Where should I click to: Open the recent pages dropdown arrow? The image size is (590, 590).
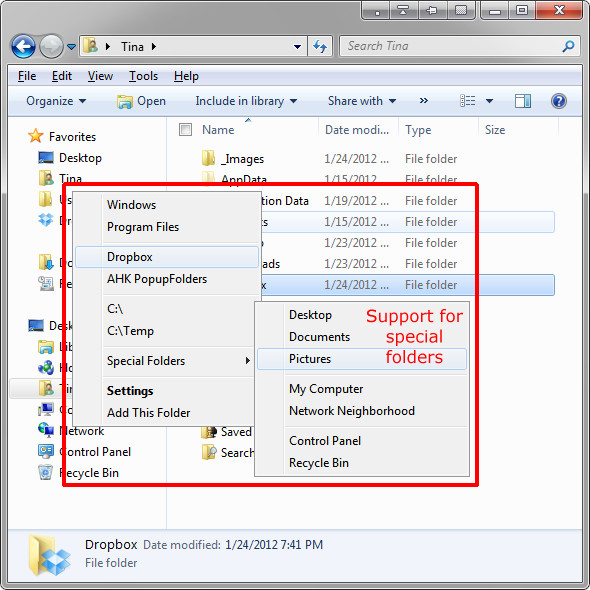point(71,47)
